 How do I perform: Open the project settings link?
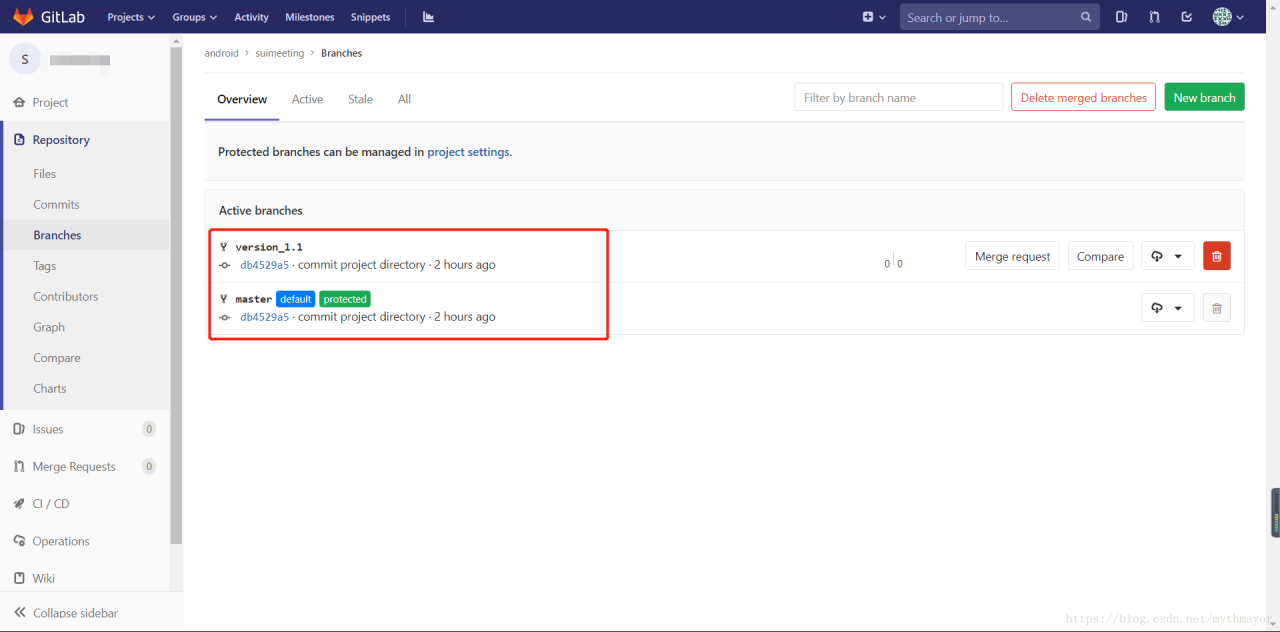click(469, 152)
